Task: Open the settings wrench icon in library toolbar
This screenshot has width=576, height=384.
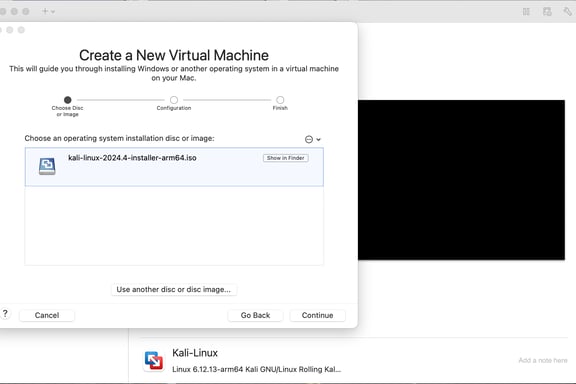Action: [568, 12]
